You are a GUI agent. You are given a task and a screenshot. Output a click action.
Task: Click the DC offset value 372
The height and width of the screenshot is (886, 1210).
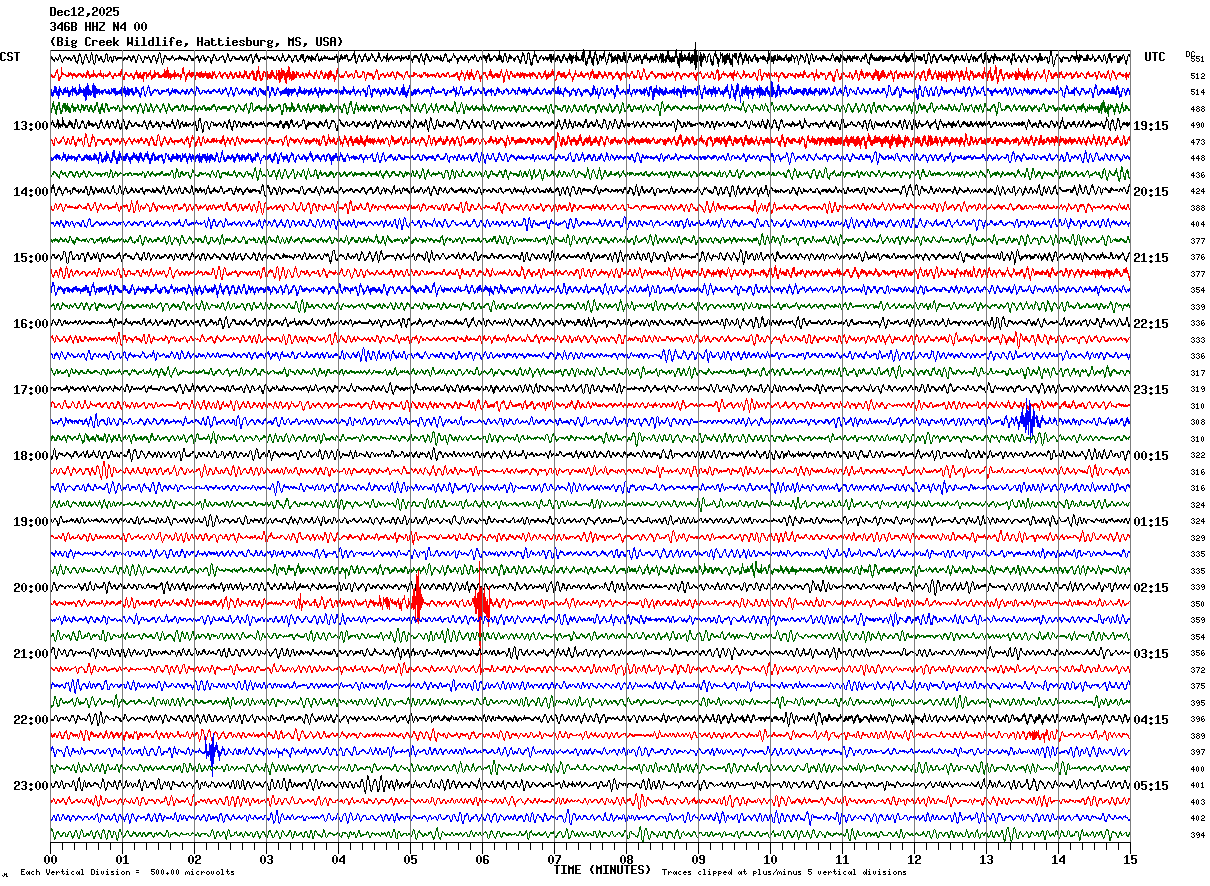point(1197,670)
